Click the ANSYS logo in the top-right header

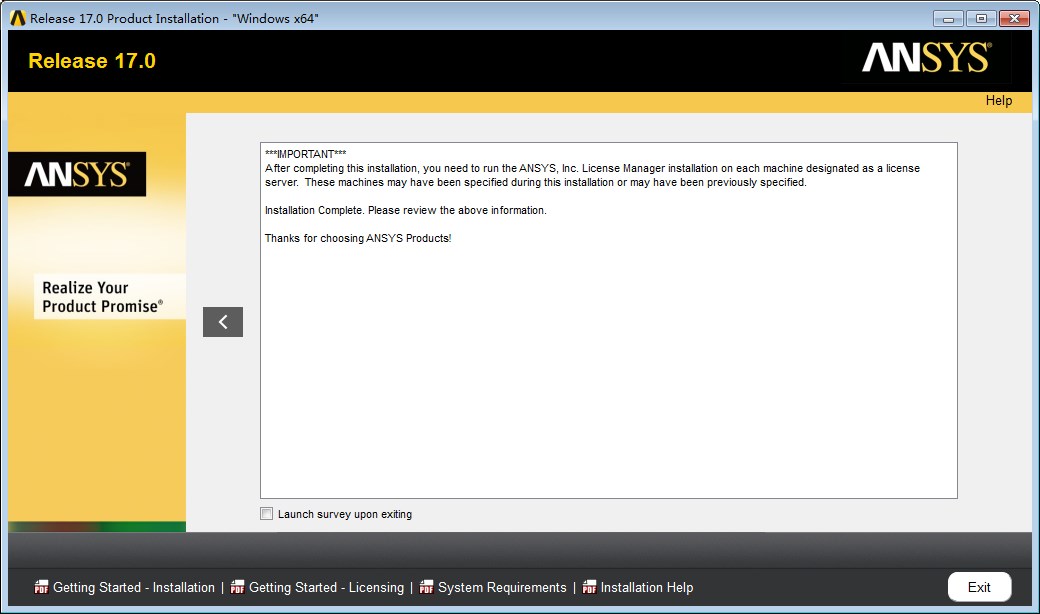point(926,59)
